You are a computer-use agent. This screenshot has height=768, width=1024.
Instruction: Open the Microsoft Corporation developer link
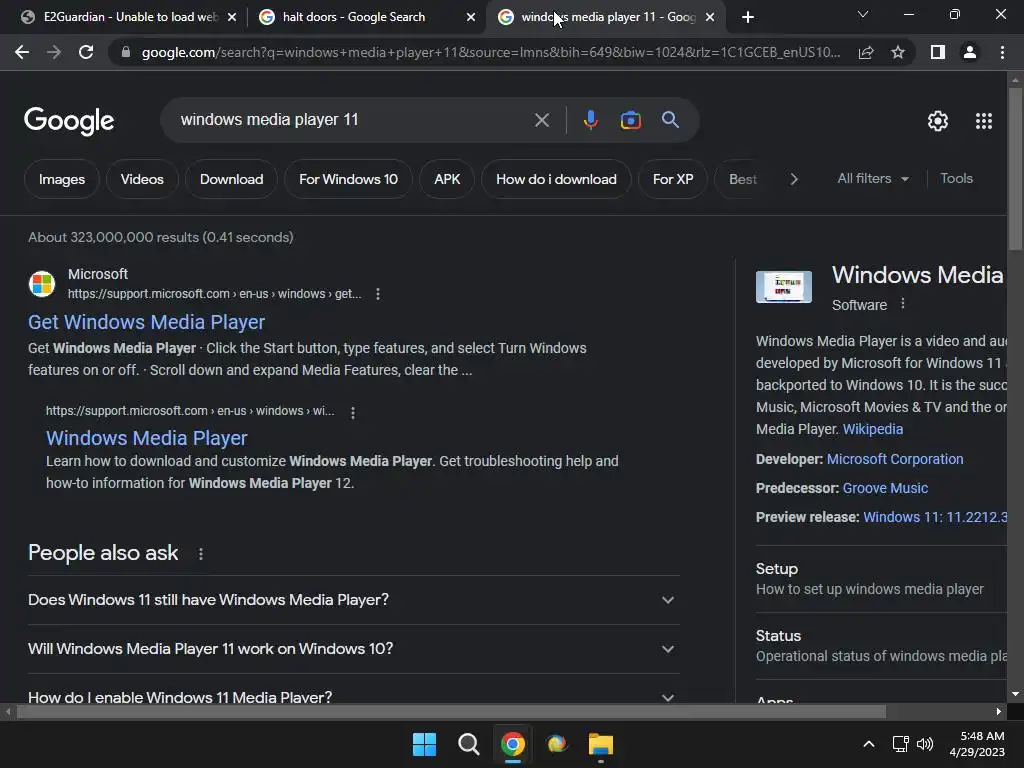point(895,459)
